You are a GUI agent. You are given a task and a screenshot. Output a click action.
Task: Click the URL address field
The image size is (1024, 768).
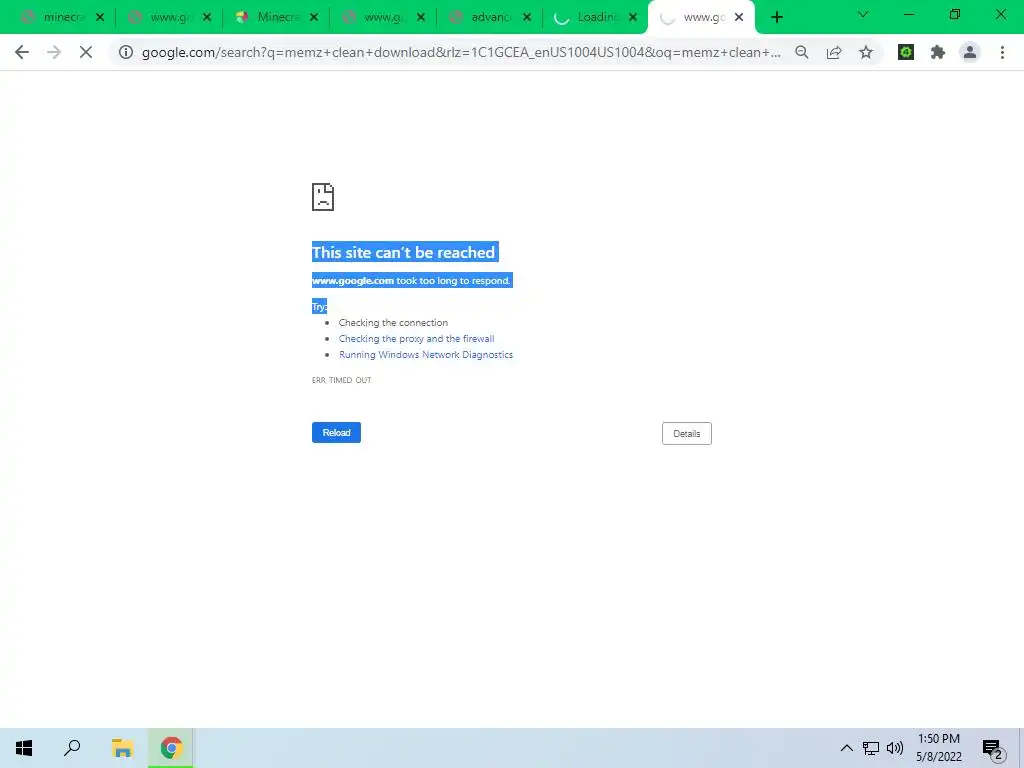[x=460, y=52]
